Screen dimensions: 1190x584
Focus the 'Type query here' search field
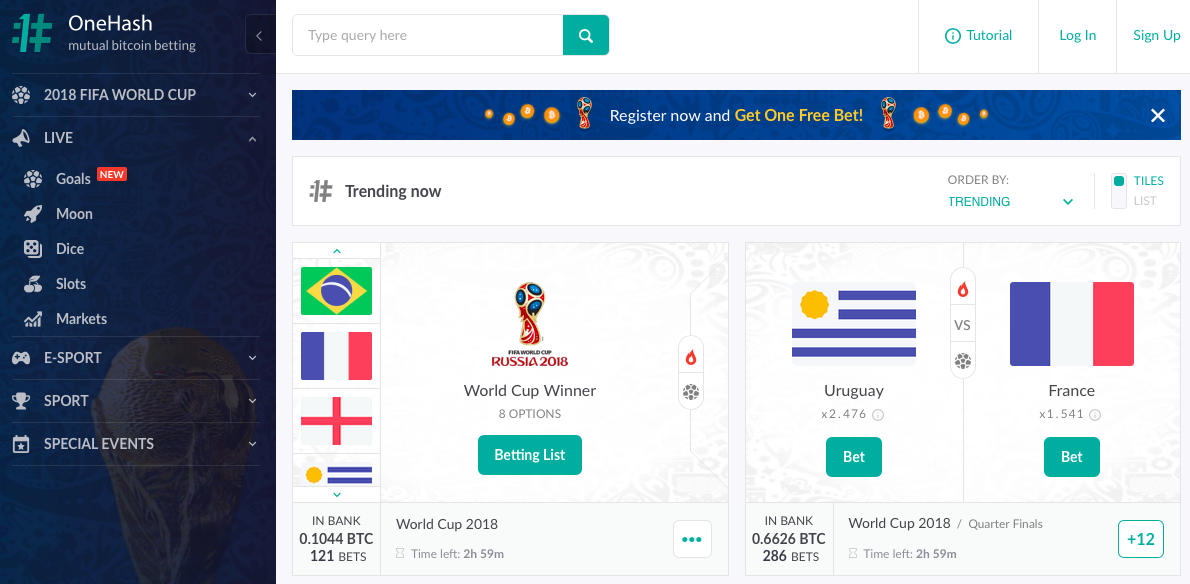(427, 35)
